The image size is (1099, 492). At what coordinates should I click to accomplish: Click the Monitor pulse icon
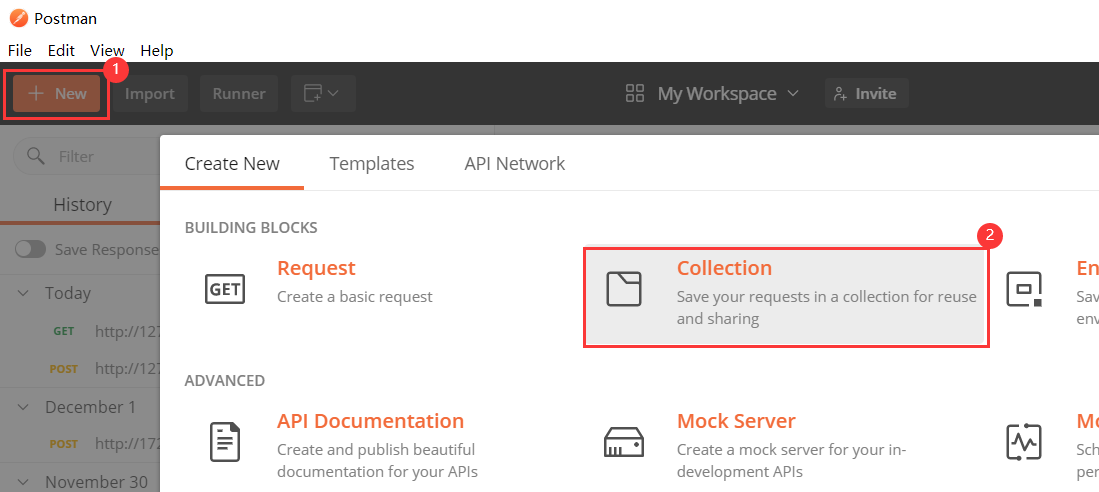(x=1024, y=442)
